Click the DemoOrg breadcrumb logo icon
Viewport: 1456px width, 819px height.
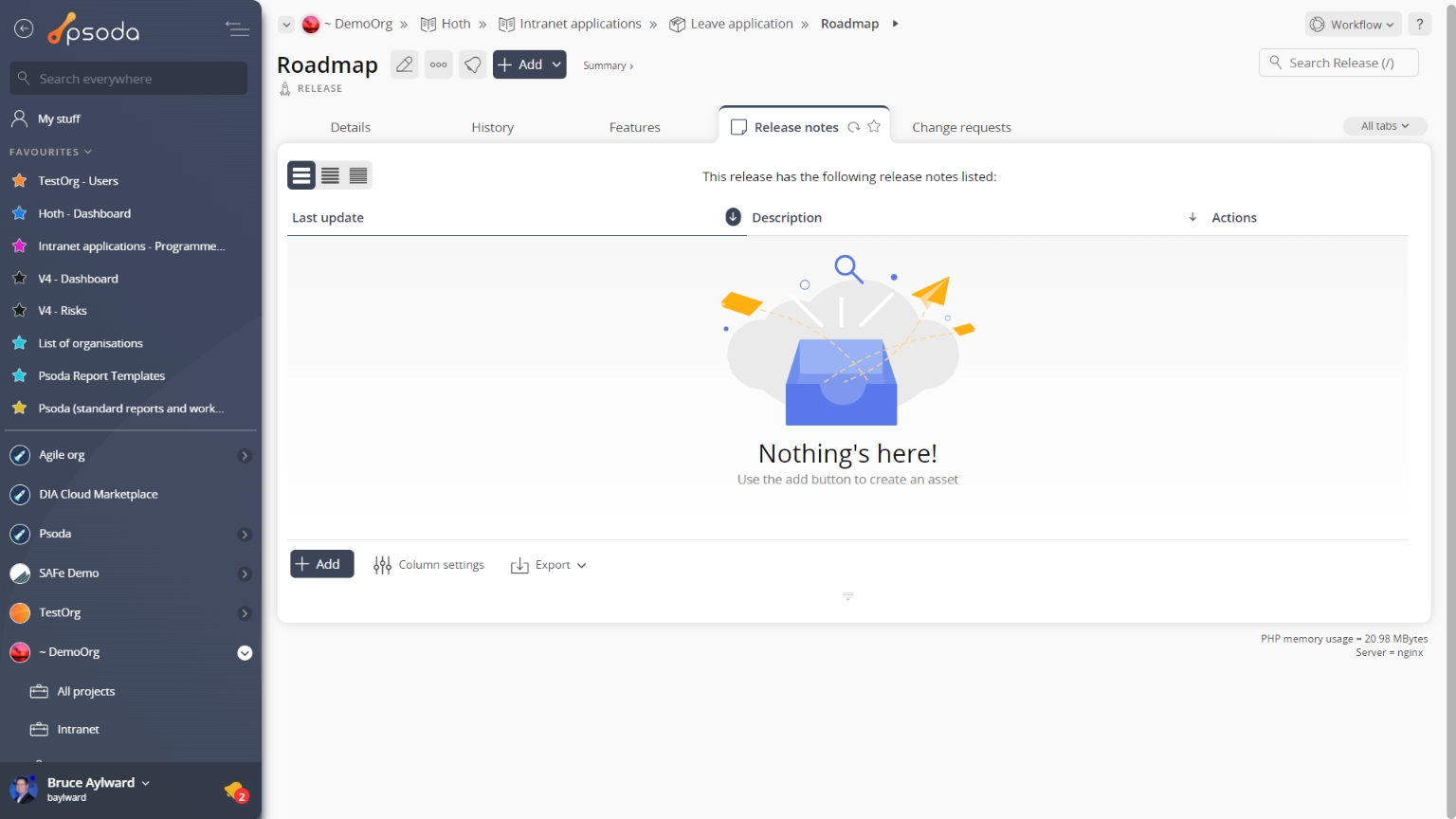click(311, 25)
